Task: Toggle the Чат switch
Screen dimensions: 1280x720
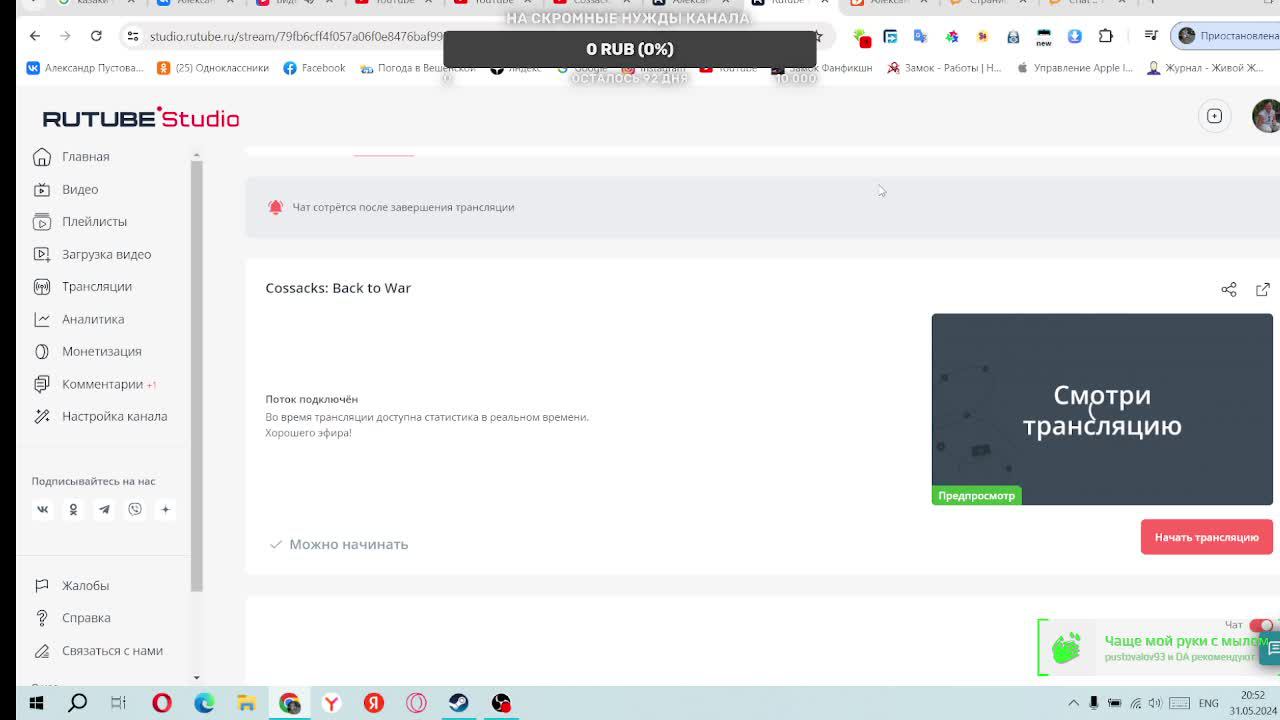Action: tap(1261, 625)
